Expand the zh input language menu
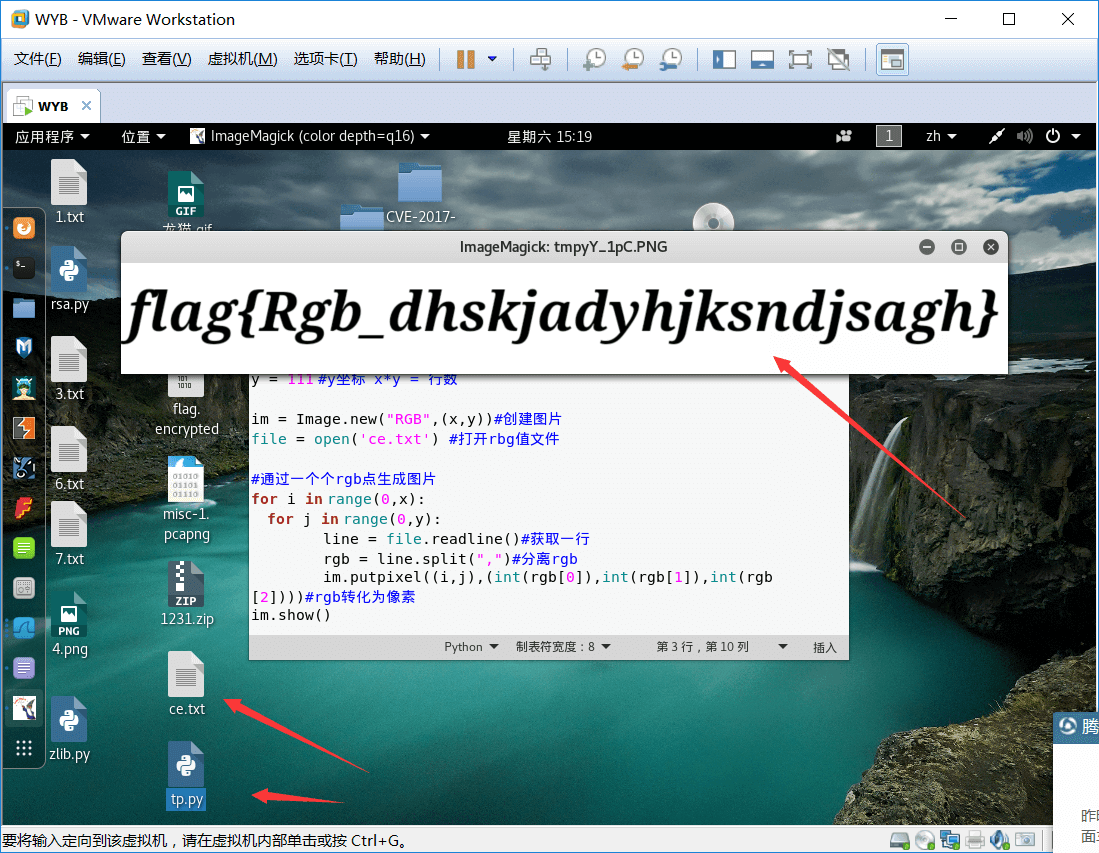The width and height of the screenshot is (1099, 853). (x=941, y=136)
